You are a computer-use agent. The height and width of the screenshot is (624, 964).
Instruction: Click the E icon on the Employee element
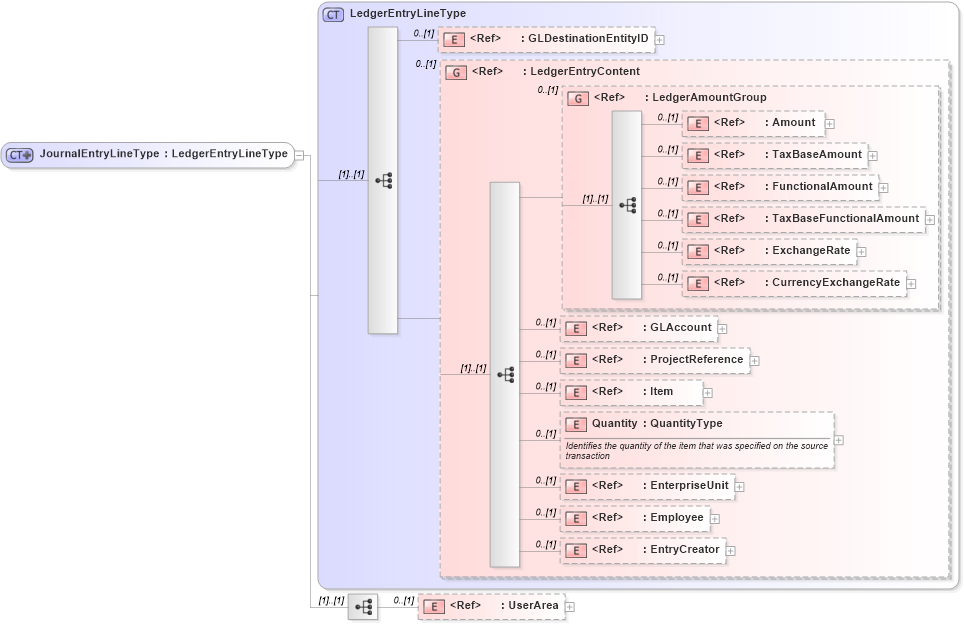tap(576, 518)
